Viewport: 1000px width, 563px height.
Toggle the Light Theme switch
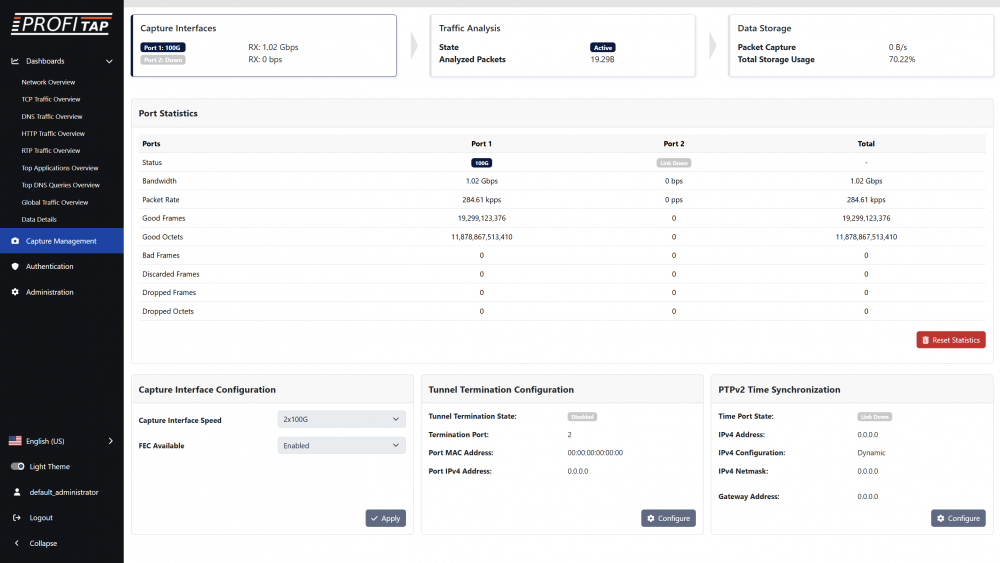click(17, 467)
